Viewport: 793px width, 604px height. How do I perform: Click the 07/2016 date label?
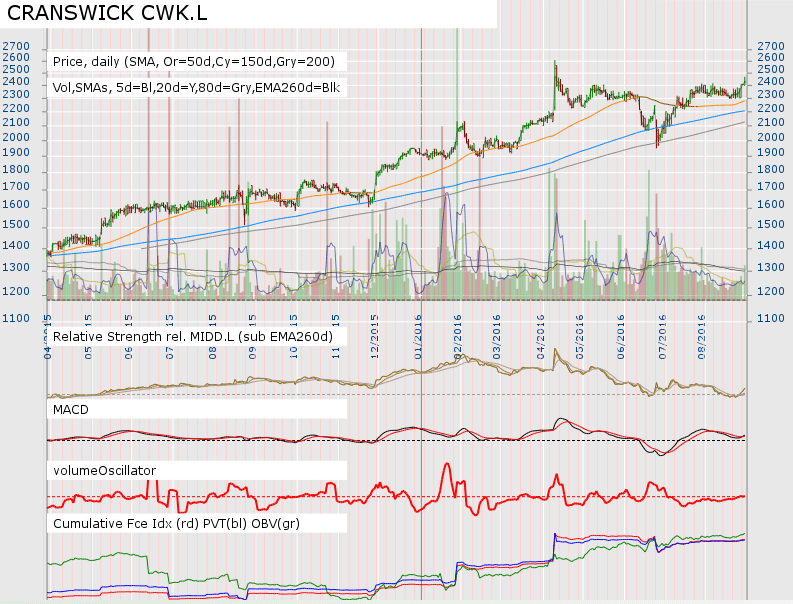tap(663, 337)
